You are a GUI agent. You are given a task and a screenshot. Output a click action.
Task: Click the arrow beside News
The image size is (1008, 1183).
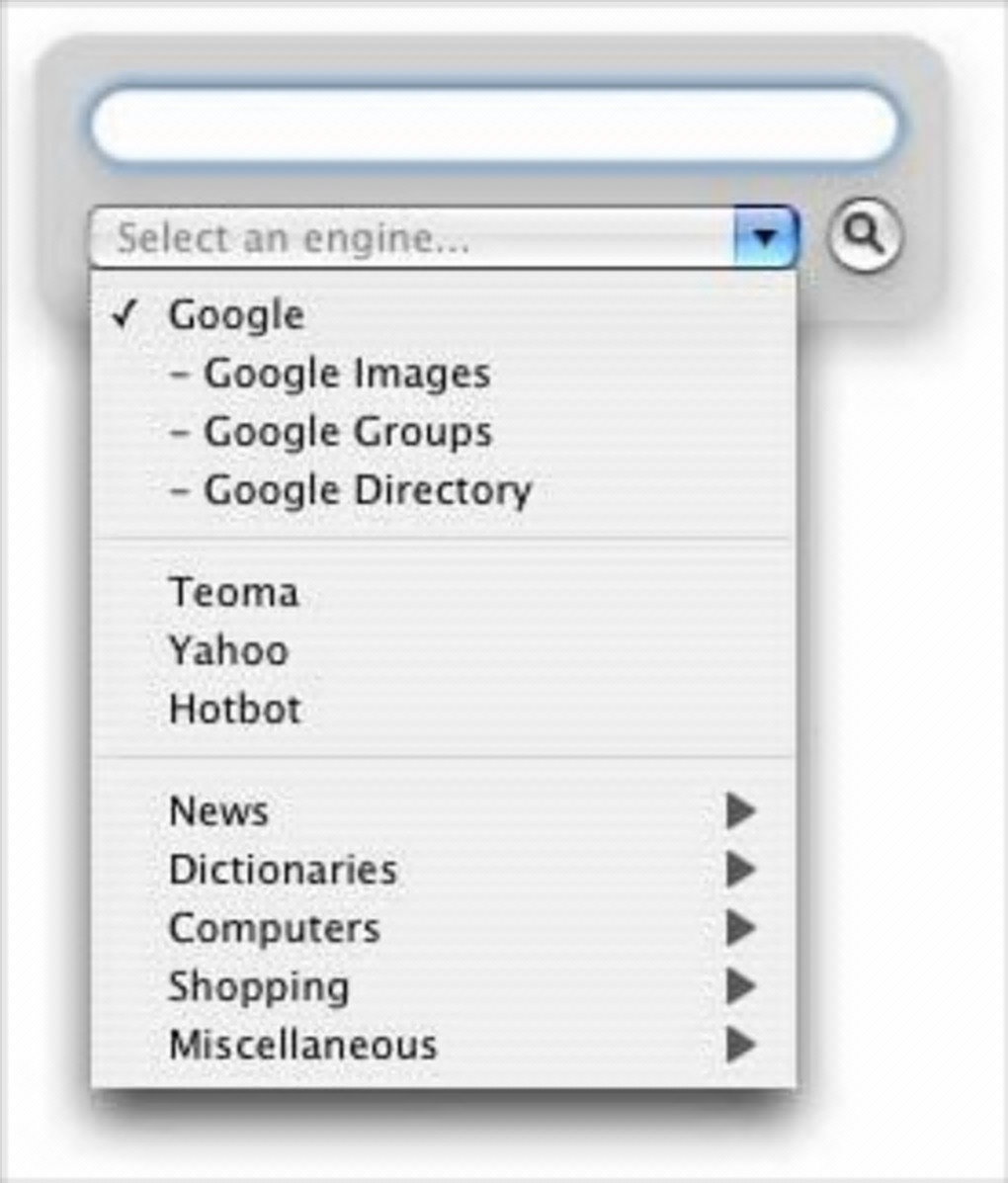tap(740, 811)
